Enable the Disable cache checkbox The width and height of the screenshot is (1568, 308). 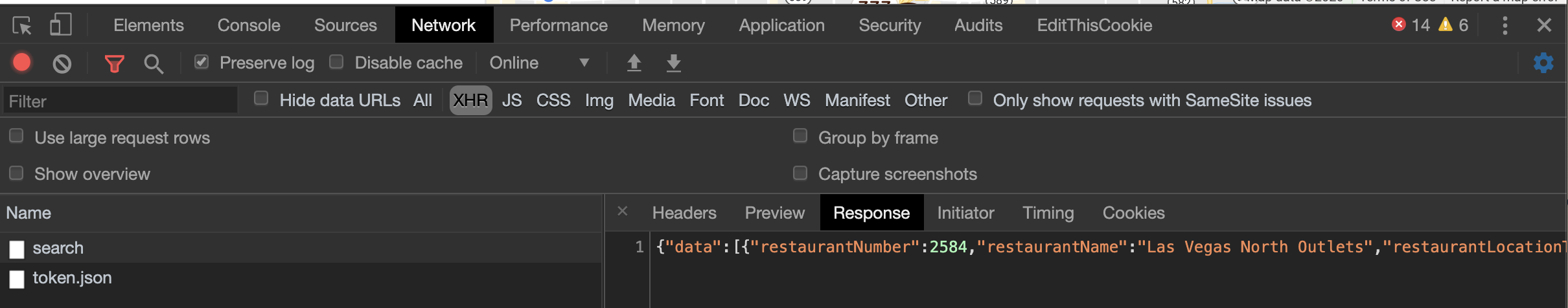[x=336, y=62]
